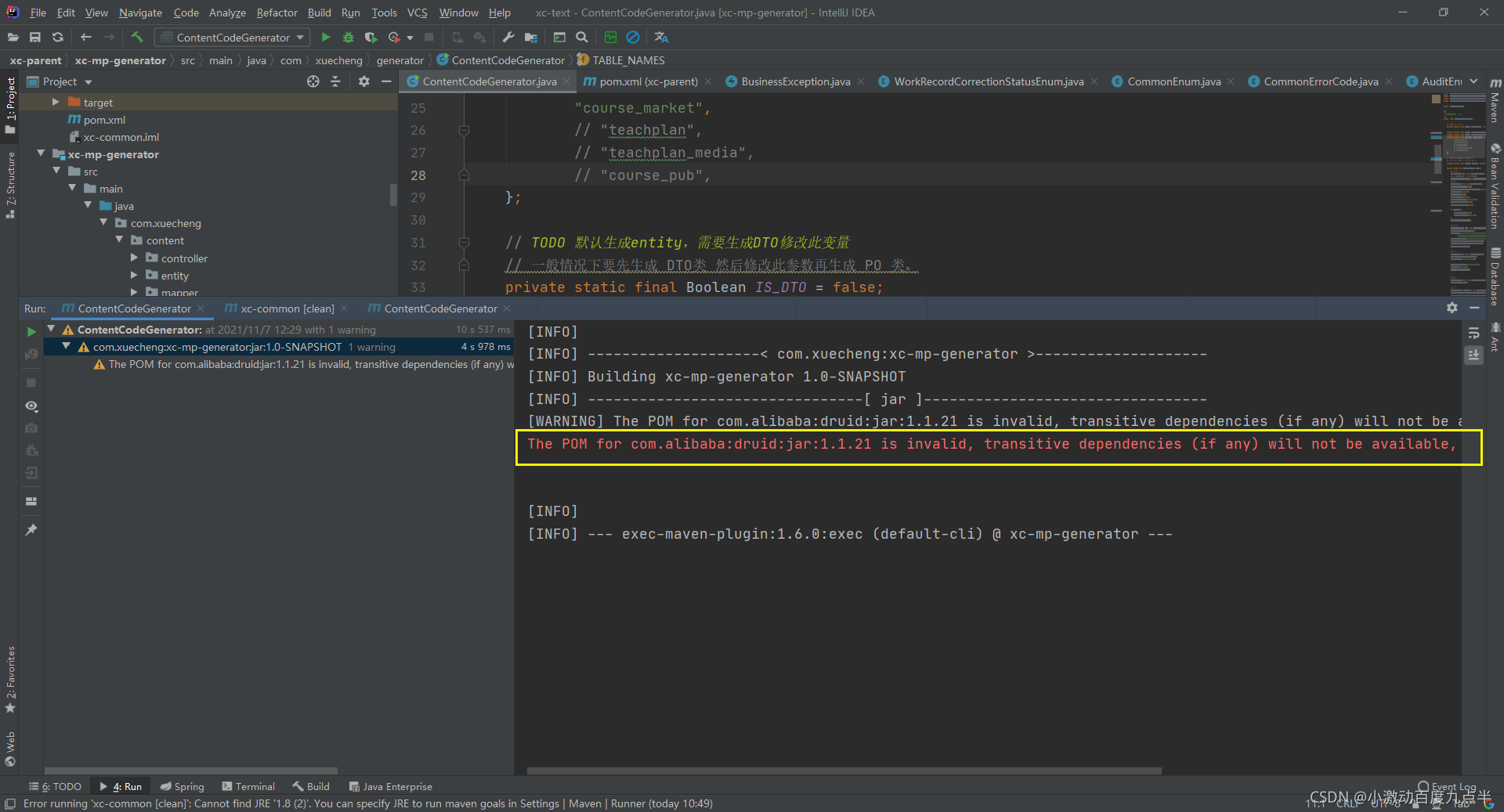Locate the opened file in the Project tree
The width and height of the screenshot is (1504, 812).
coord(313,81)
